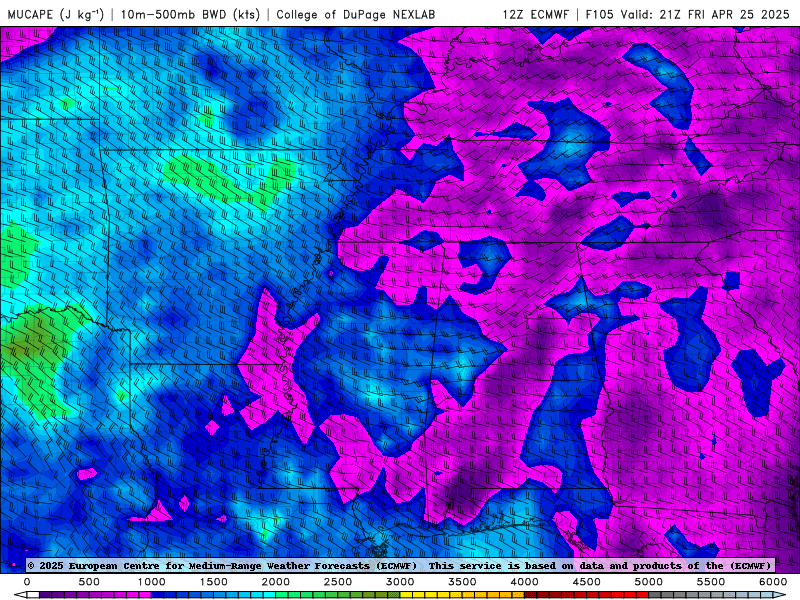
Task: Click the MUCAPE (J kg⁻¹) title label
Action: click(56, 14)
